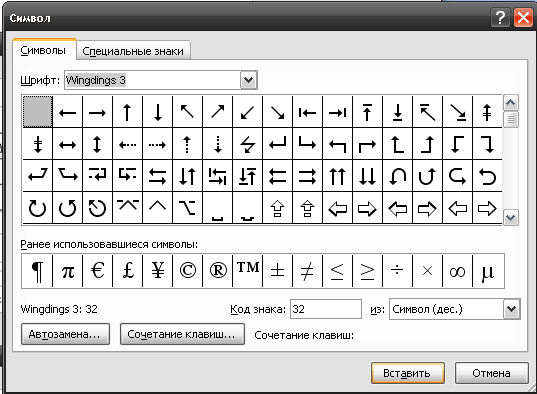
Task: Insert the recently used pi symbol
Action: tap(67, 271)
